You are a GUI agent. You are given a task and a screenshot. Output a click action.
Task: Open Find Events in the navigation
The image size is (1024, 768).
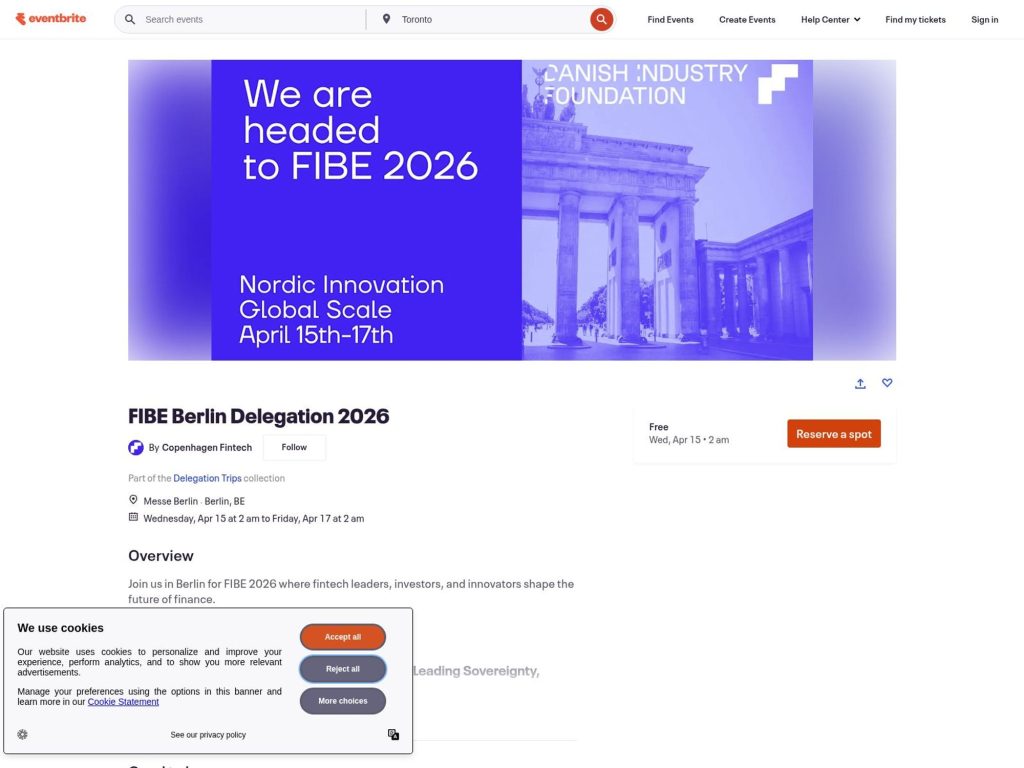[x=669, y=19]
